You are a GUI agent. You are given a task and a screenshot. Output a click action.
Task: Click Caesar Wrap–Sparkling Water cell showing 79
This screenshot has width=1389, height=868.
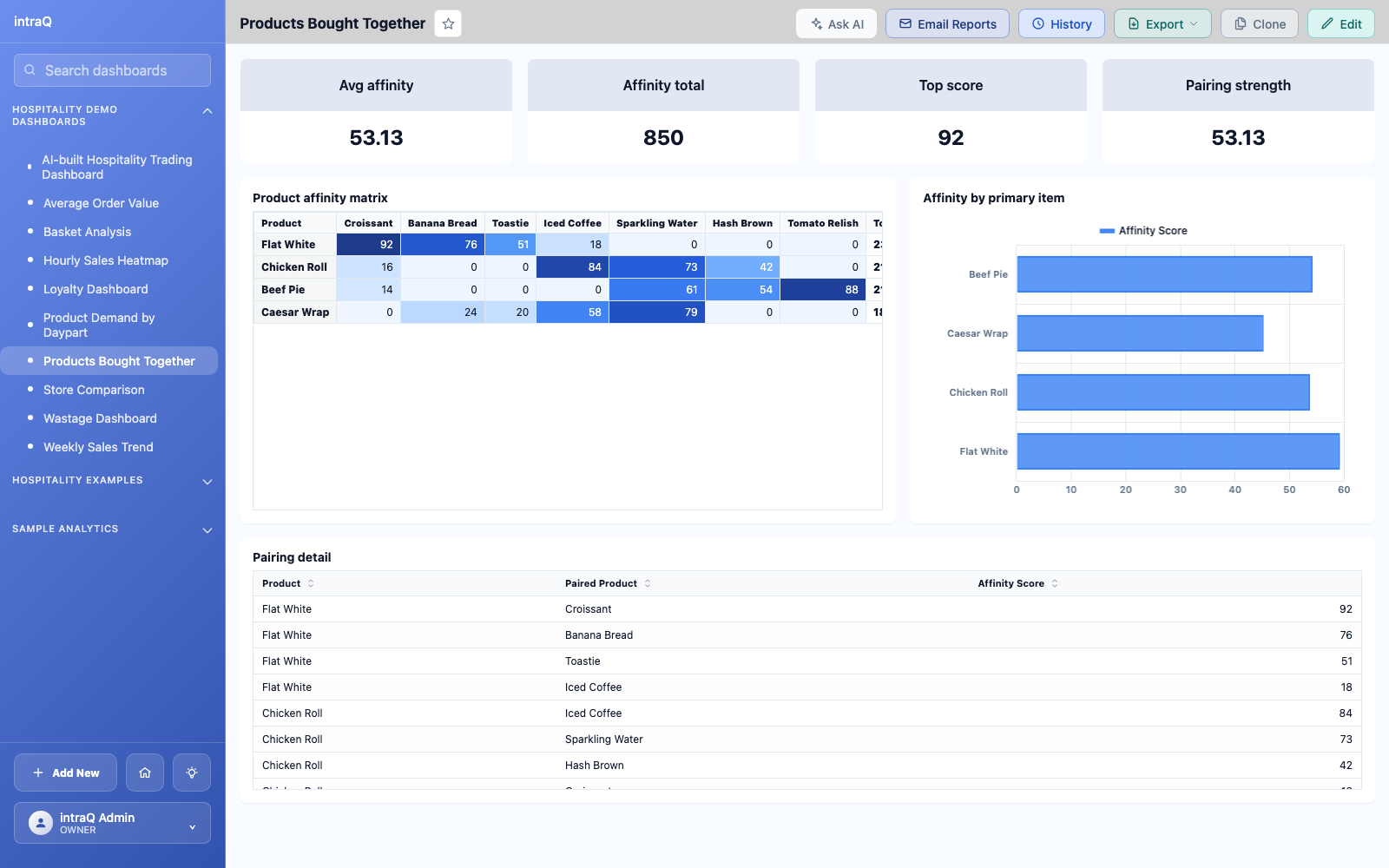pos(657,312)
